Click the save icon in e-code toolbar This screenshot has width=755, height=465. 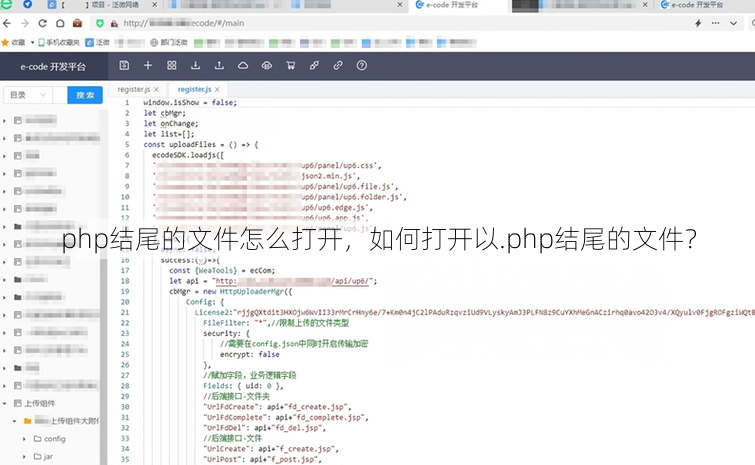point(124,65)
